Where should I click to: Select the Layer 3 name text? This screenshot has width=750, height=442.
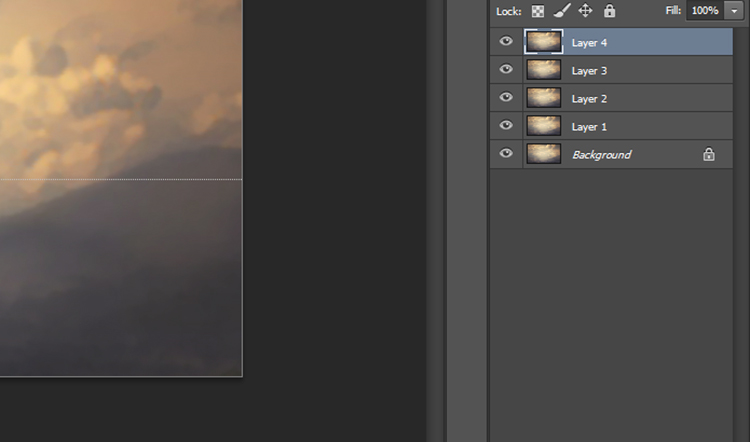click(x=589, y=71)
